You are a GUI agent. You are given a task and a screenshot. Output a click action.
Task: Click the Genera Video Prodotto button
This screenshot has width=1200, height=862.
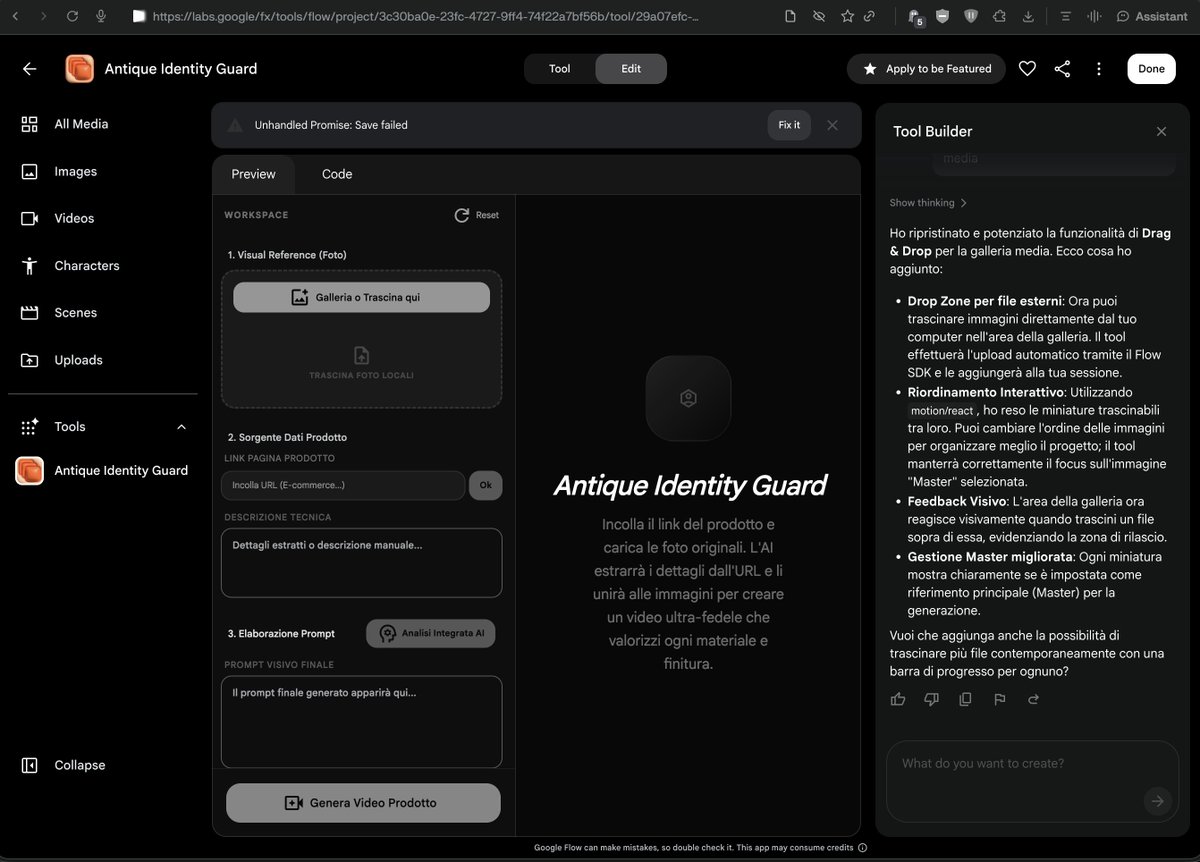[363, 803]
